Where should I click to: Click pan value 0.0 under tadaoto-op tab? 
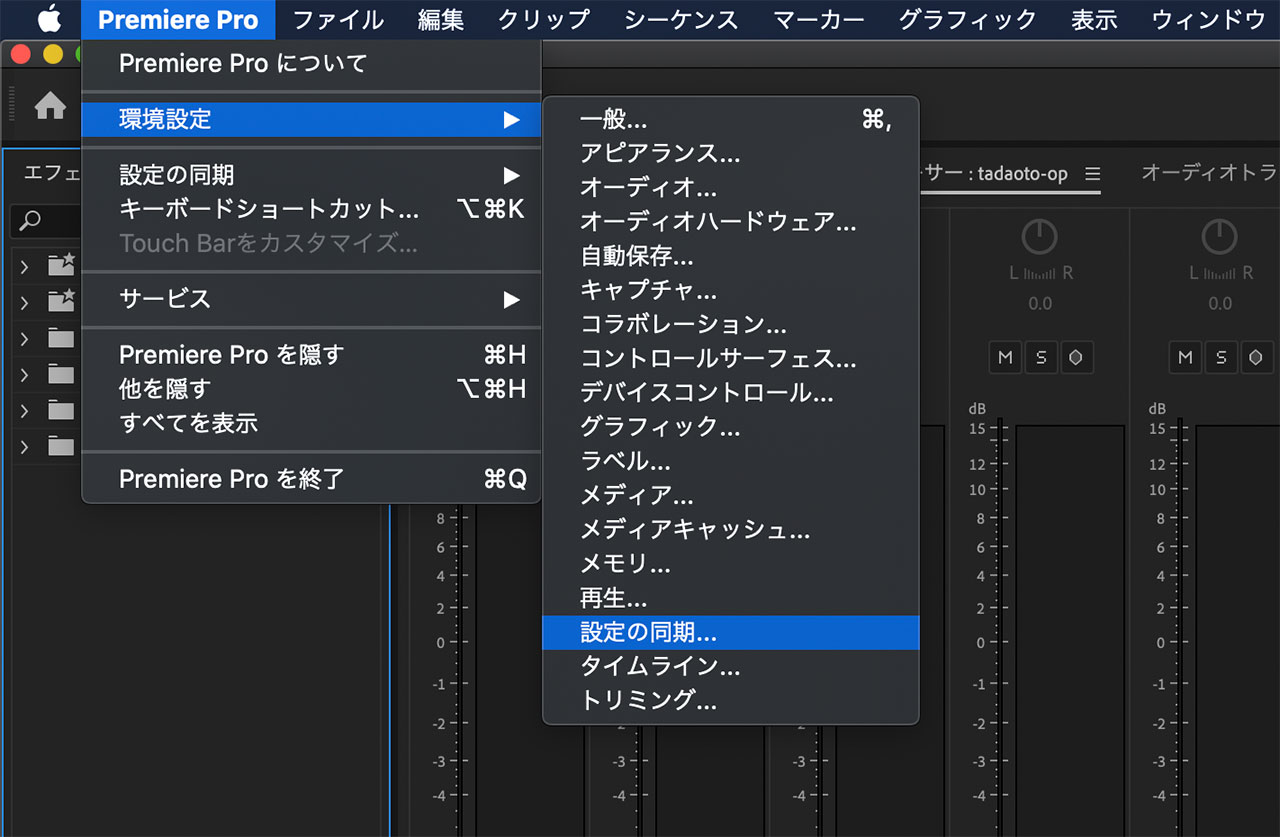pos(1040,304)
